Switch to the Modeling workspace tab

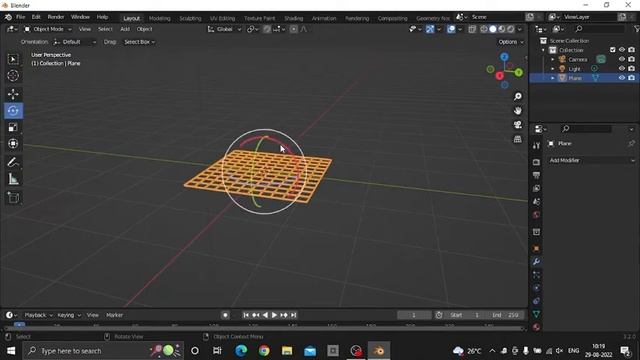click(160, 18)
